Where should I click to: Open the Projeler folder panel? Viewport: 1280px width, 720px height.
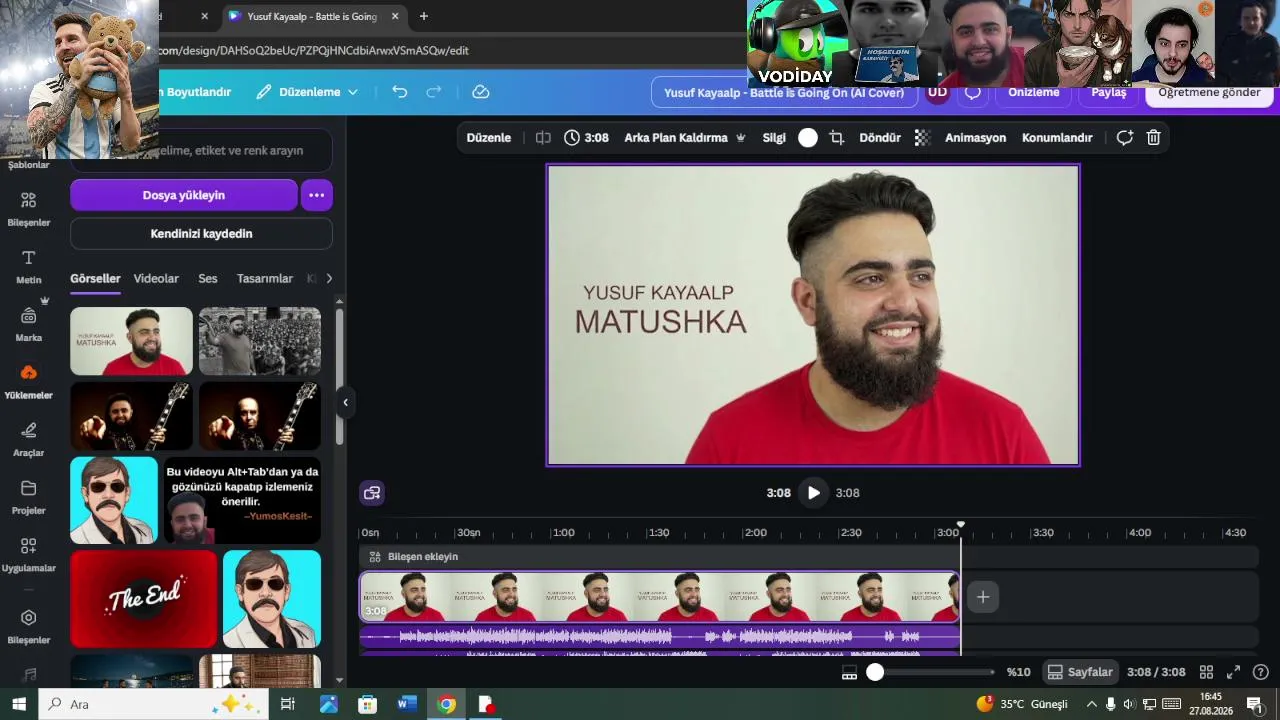coord(29,496)
